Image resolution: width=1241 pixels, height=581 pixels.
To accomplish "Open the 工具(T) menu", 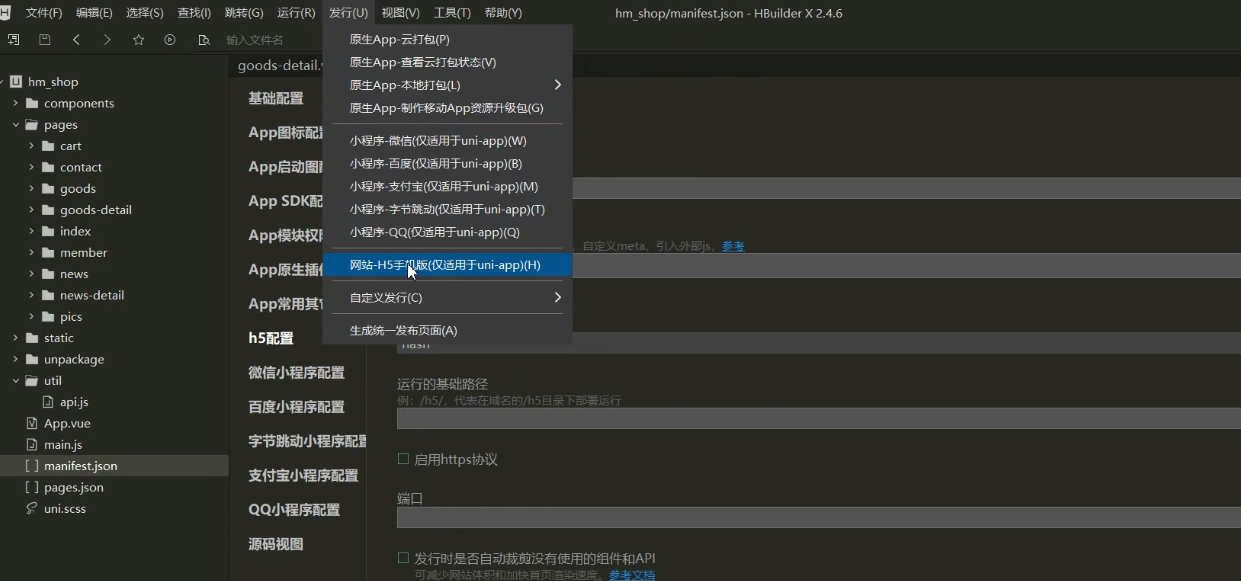I will (x=452, y=13).
